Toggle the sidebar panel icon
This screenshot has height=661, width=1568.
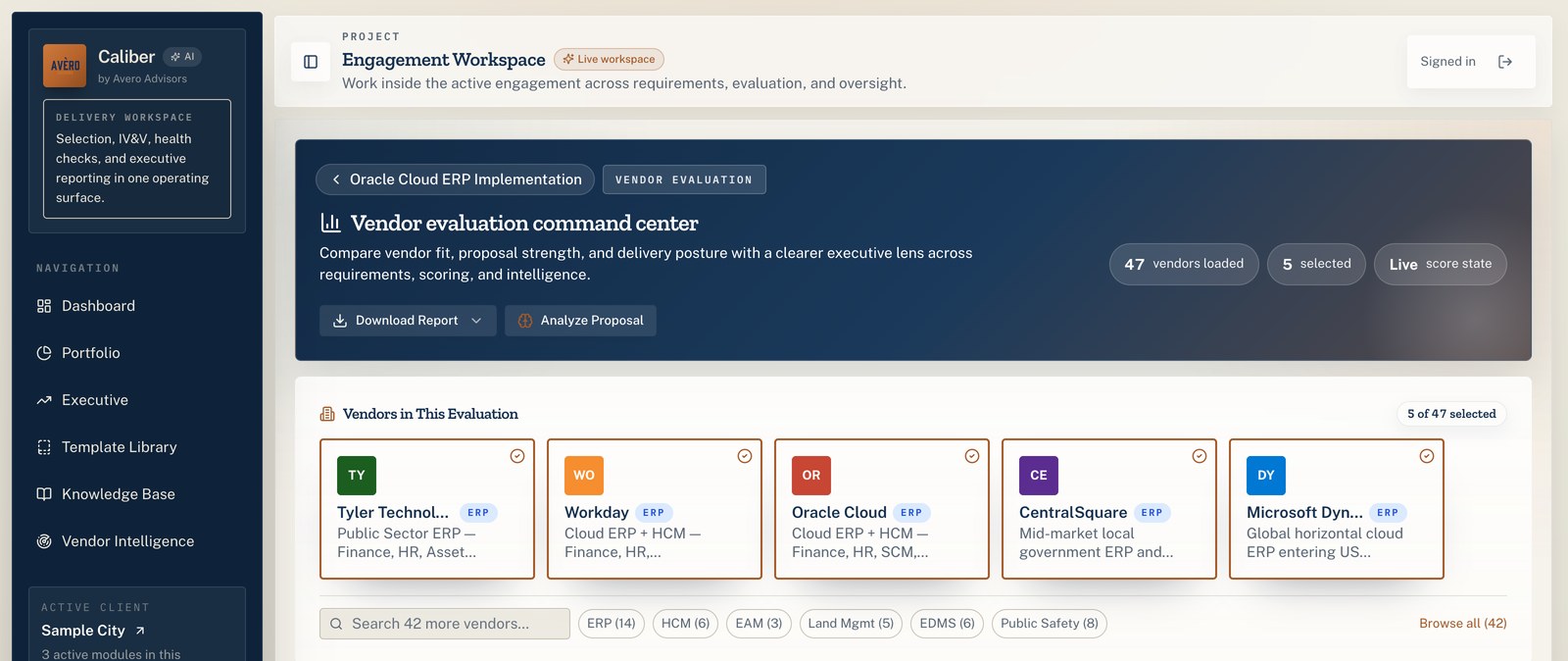click(311, 62)
